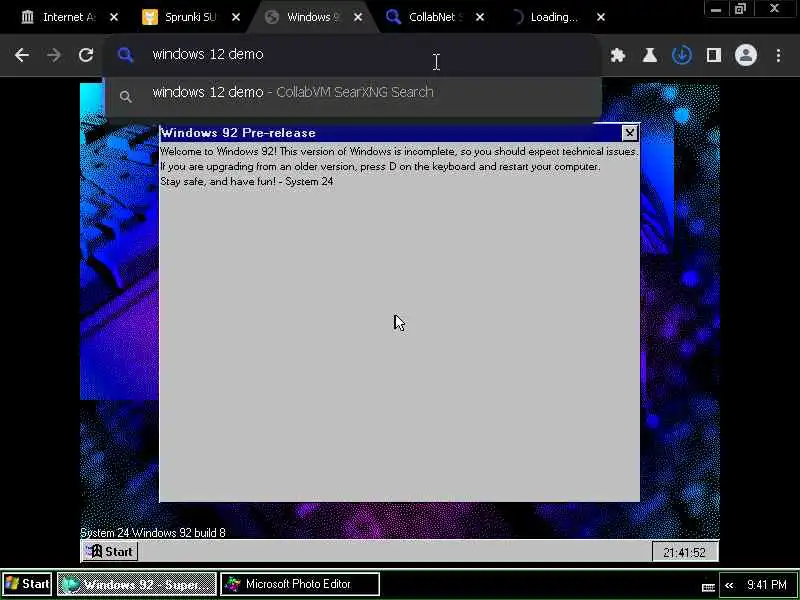Minimize the browser window

tap(716, 9)
